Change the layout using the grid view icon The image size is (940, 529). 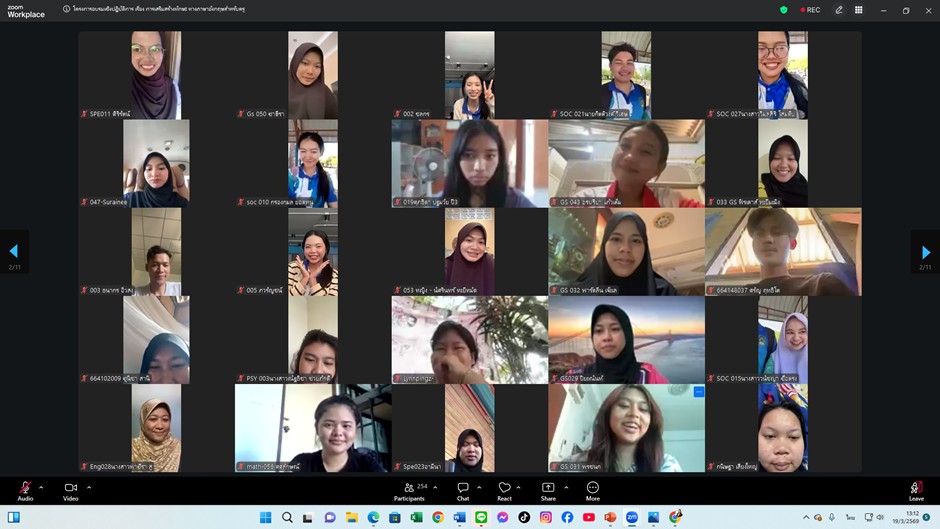pyautogui.click(x=858, y=10)
